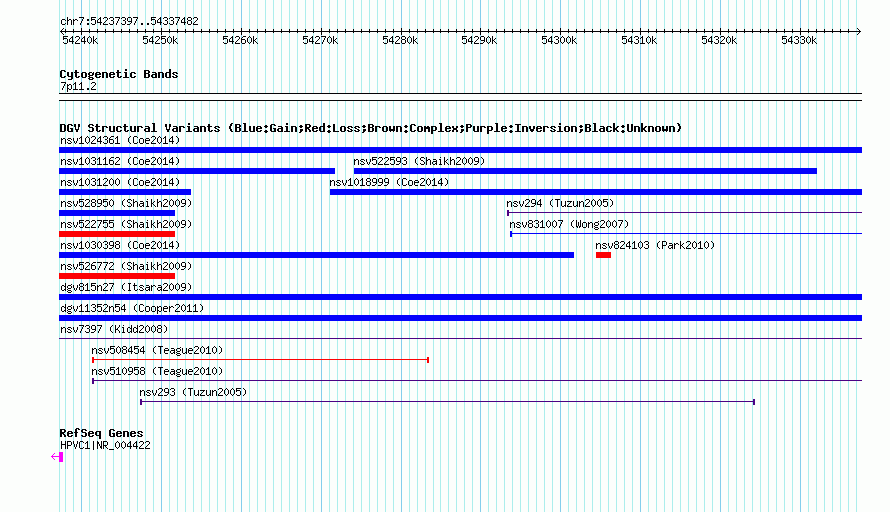Image resolution: width=890 pixels, height=512 pixels.
Task: Select the nsv508454 (Teague2010) label
Action: (x=157, y=350)
